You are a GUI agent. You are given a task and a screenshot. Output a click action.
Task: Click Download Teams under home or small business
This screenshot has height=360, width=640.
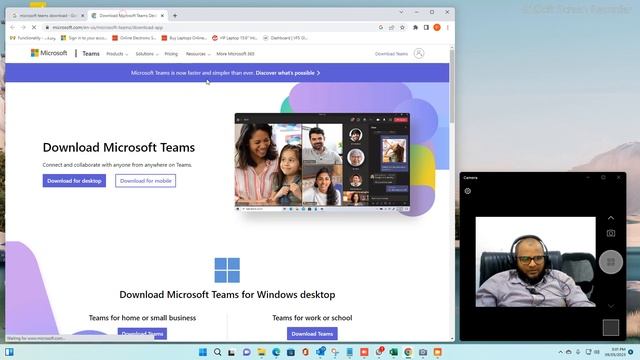(142, 333)
